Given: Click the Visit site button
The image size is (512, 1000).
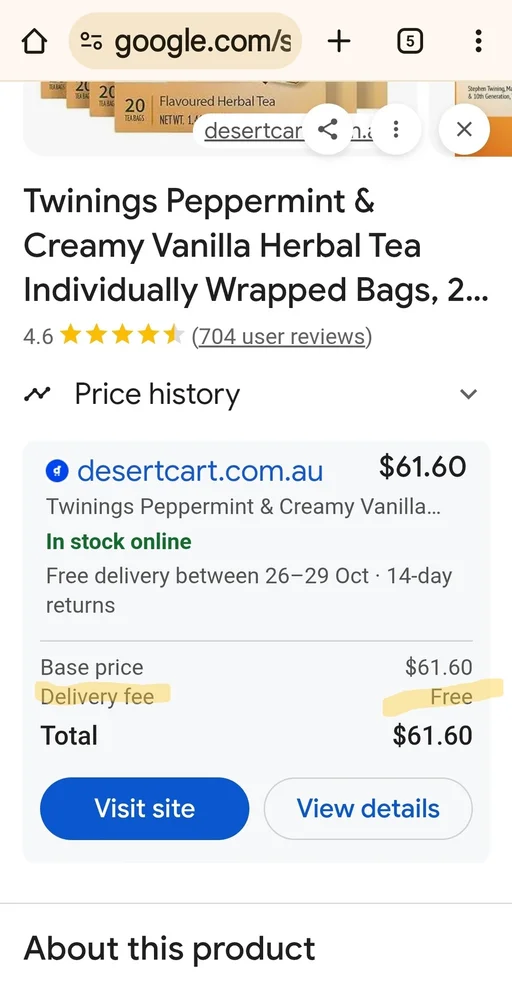Looking at the screenshot, I should pos(145,808).
